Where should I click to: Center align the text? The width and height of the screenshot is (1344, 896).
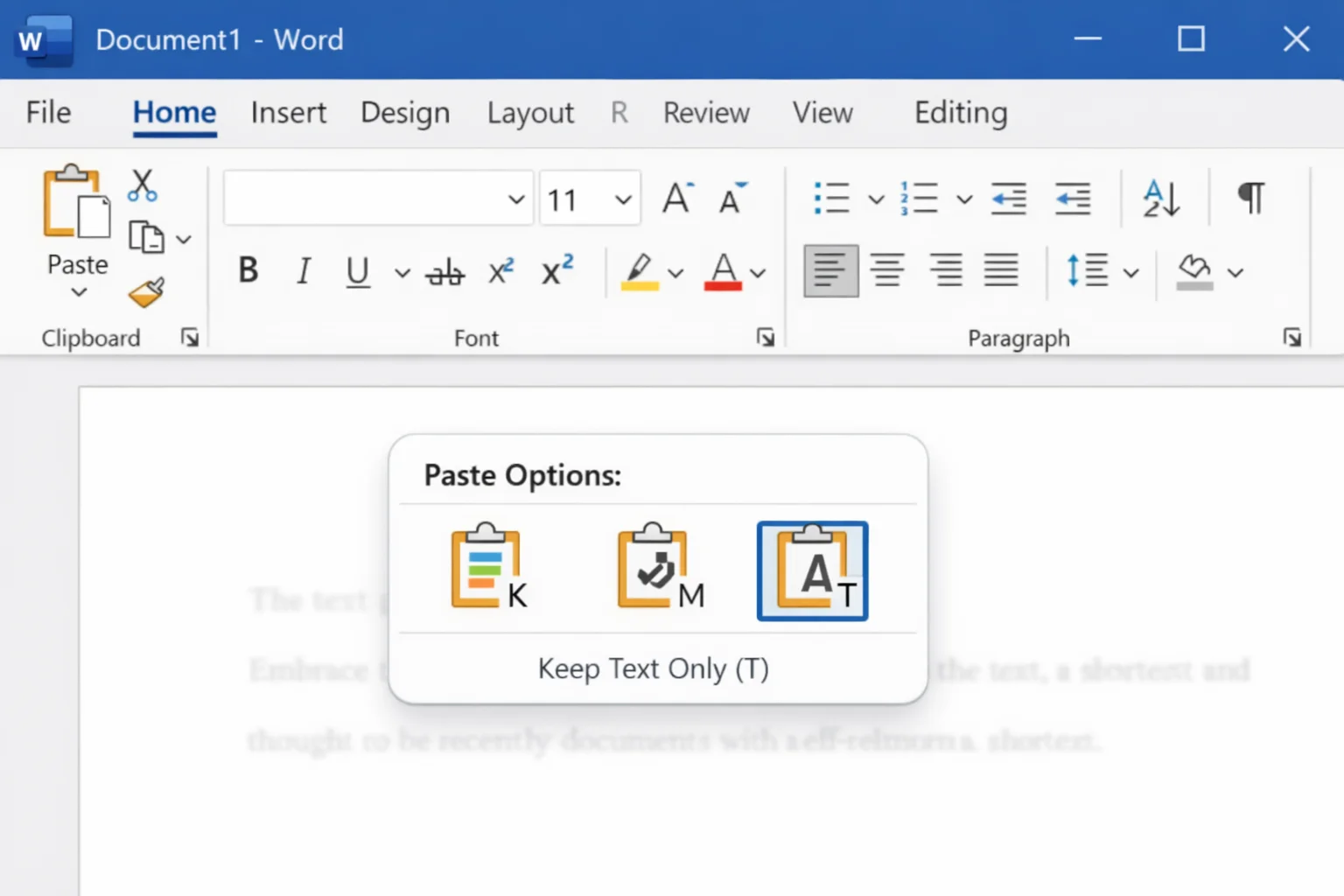tap(888, 270)
